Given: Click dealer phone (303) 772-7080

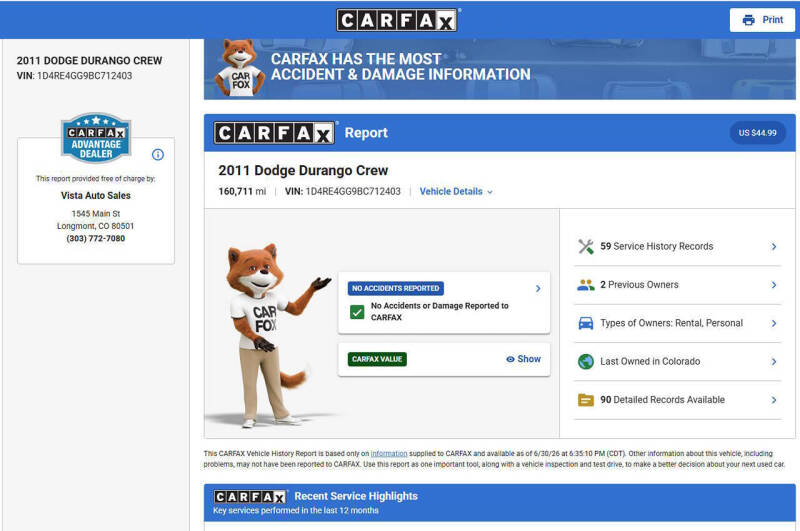Looking at the screenshot, I should click(96, 239).
